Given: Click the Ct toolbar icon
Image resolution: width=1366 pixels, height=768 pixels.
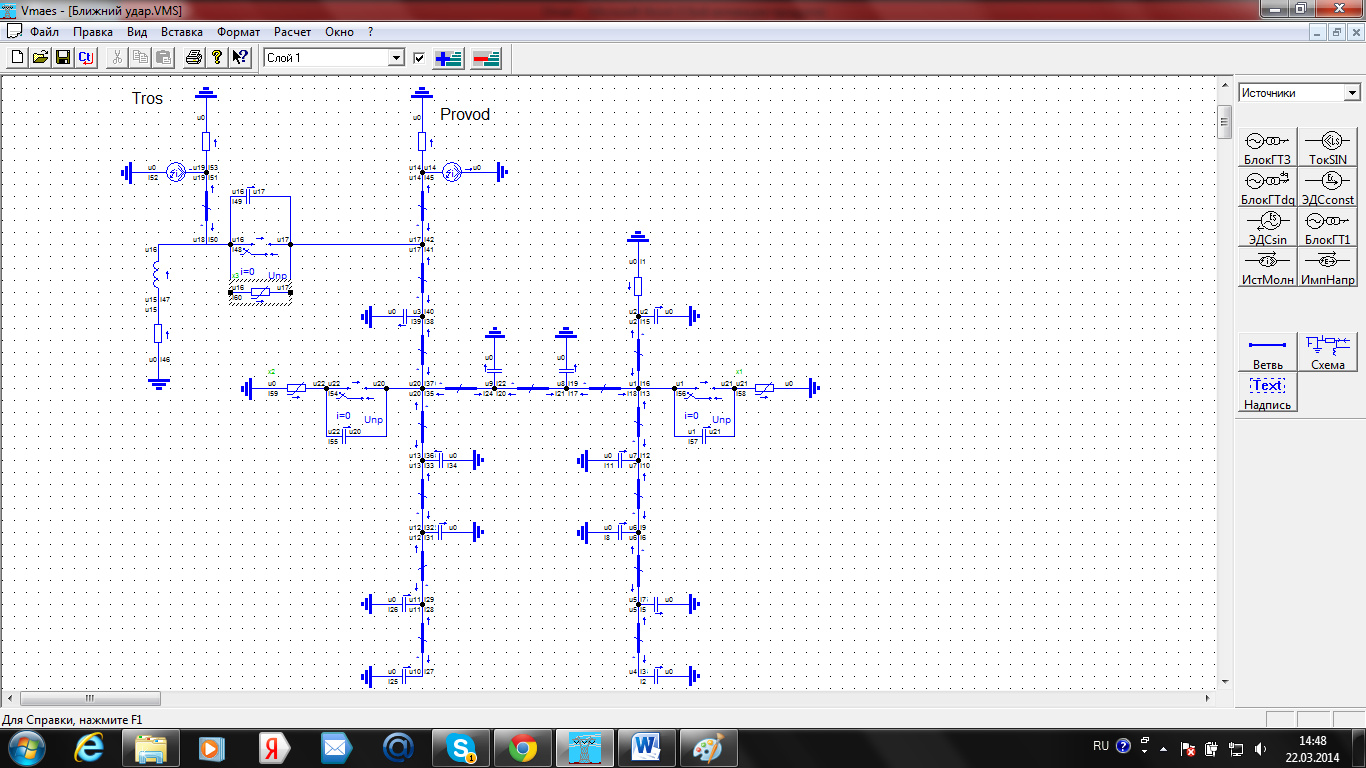Looking at the screenshot, I should click(x=85, y=58).
